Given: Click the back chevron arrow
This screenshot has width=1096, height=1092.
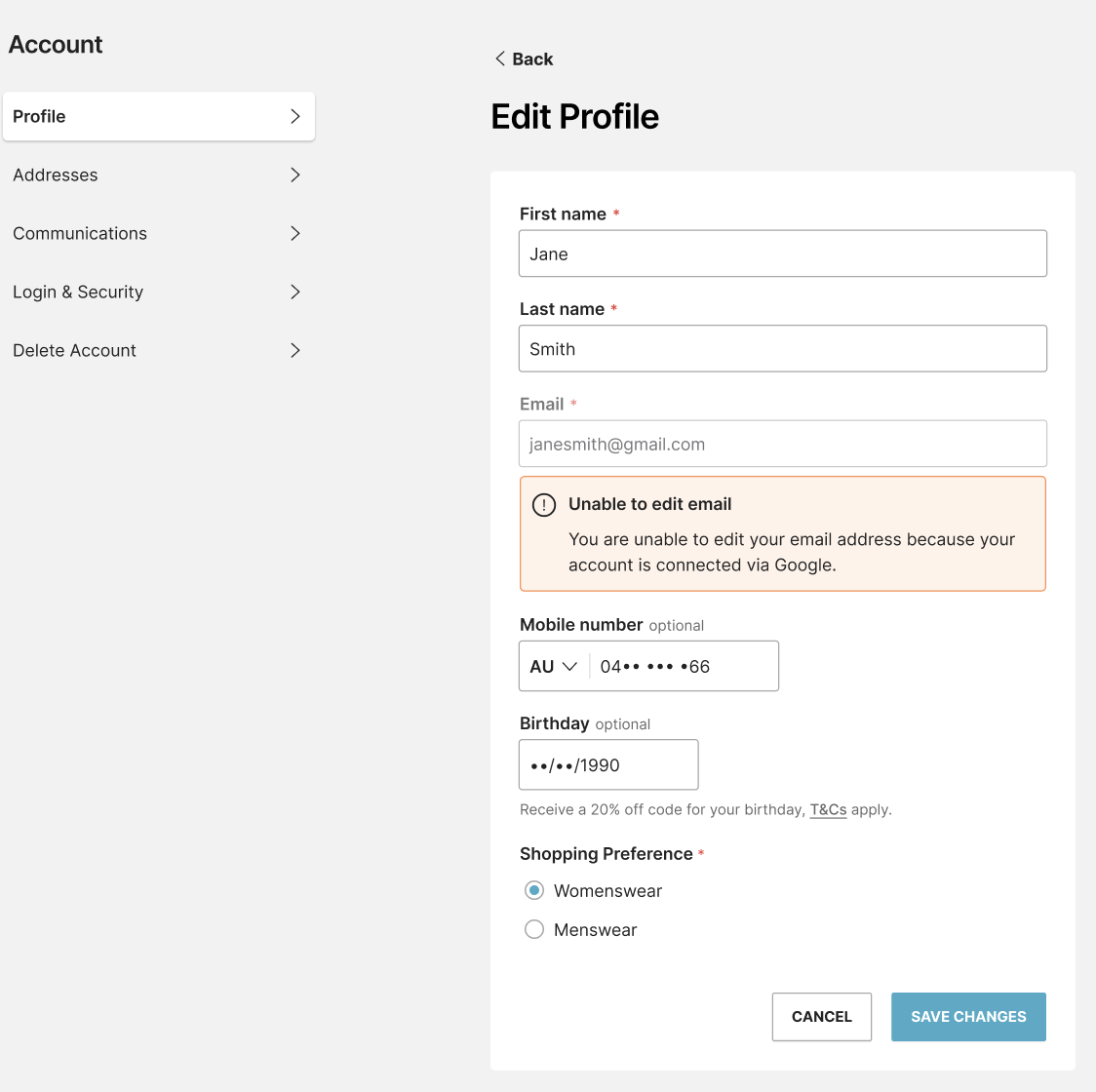Looking at the screenshot, I should point(499,58).
